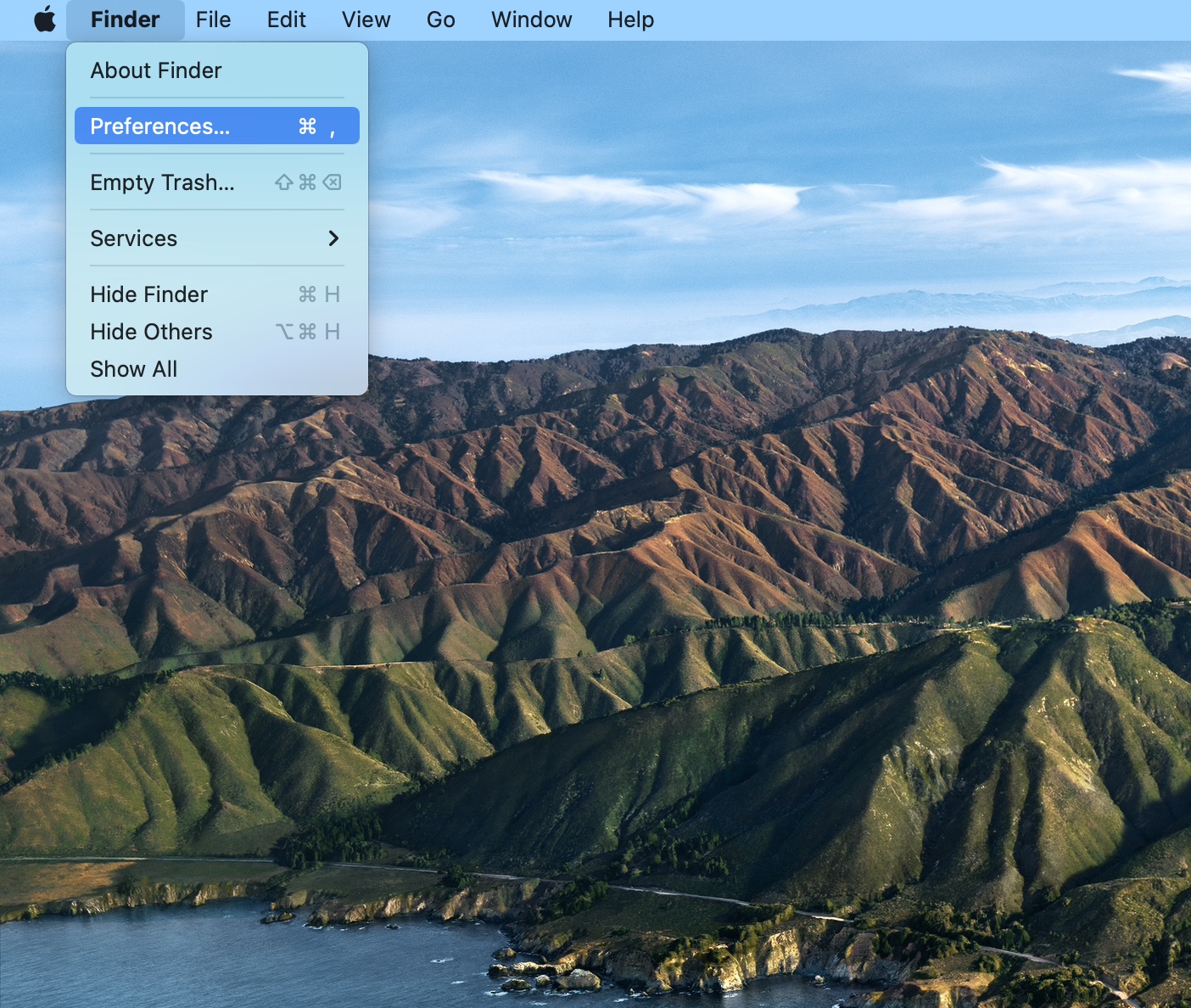Select Hide Others
This screenshot has width=1191, height=1008.
point(217,332)
